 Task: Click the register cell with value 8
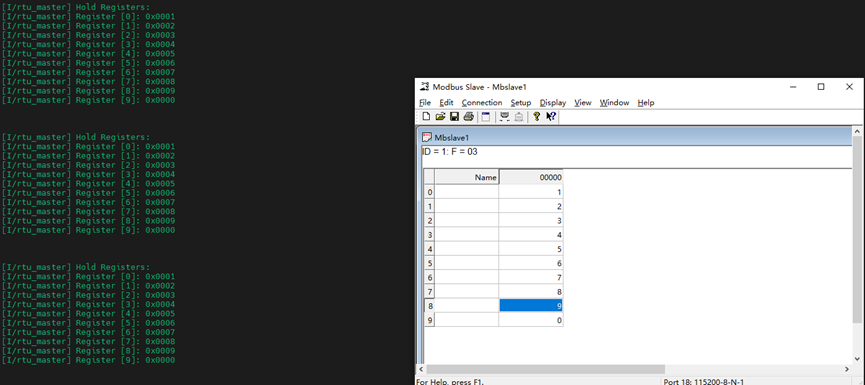tap(531, 291)
